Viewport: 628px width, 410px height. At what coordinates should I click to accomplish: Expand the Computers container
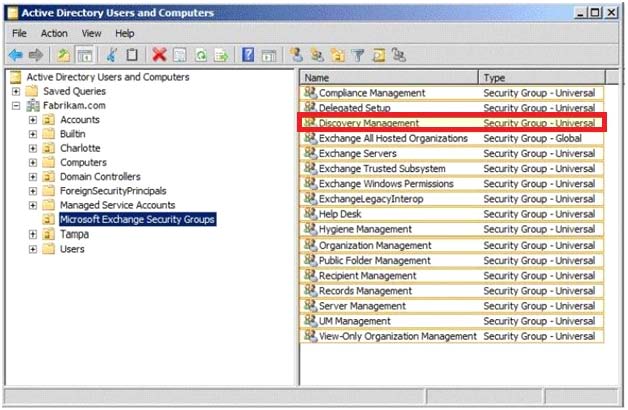click(x=33, y=163)
